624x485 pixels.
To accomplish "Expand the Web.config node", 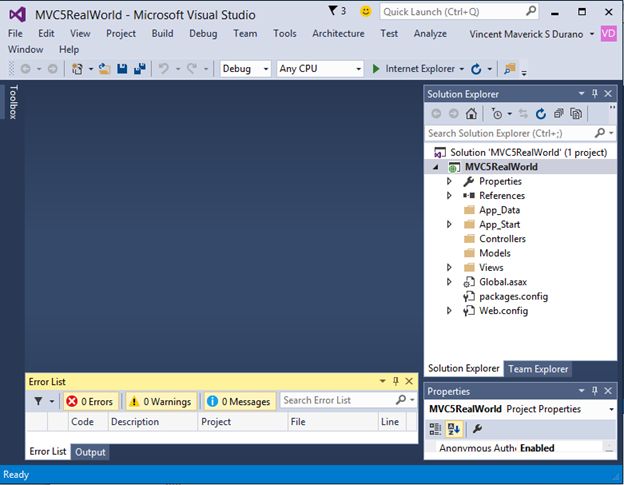I will click(449, 311).
